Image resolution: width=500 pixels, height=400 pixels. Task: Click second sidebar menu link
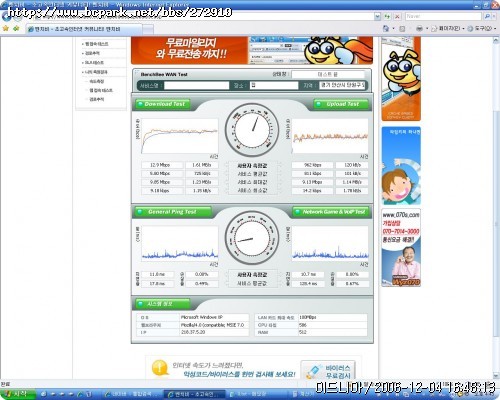click(x=92, y=53)
